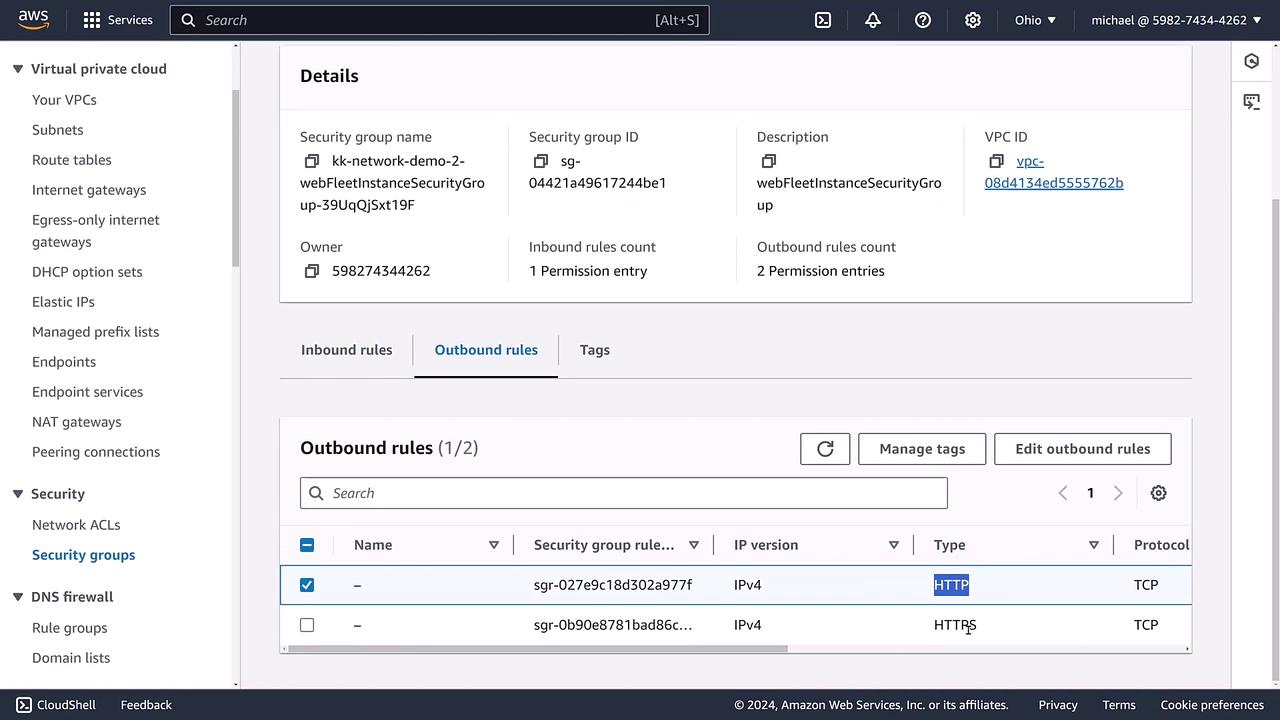The width and height of the screenshot is (1280, 720).
Task: Collapse the Virtual private cloud section
Action: [17, 69]
